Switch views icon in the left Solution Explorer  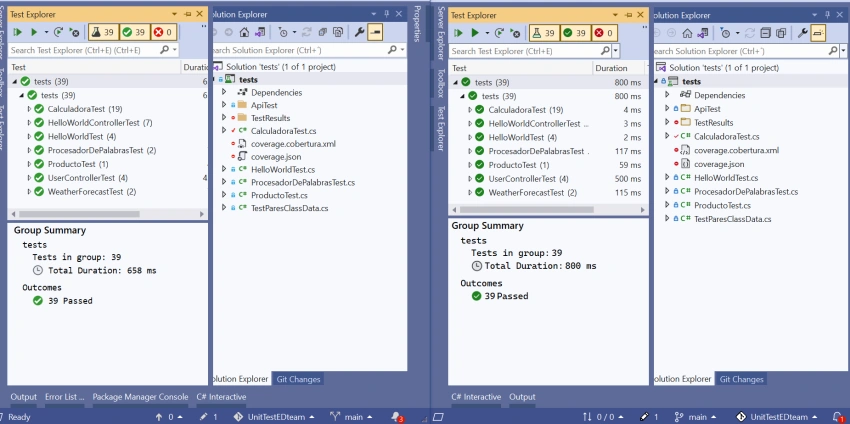(260, 33)
